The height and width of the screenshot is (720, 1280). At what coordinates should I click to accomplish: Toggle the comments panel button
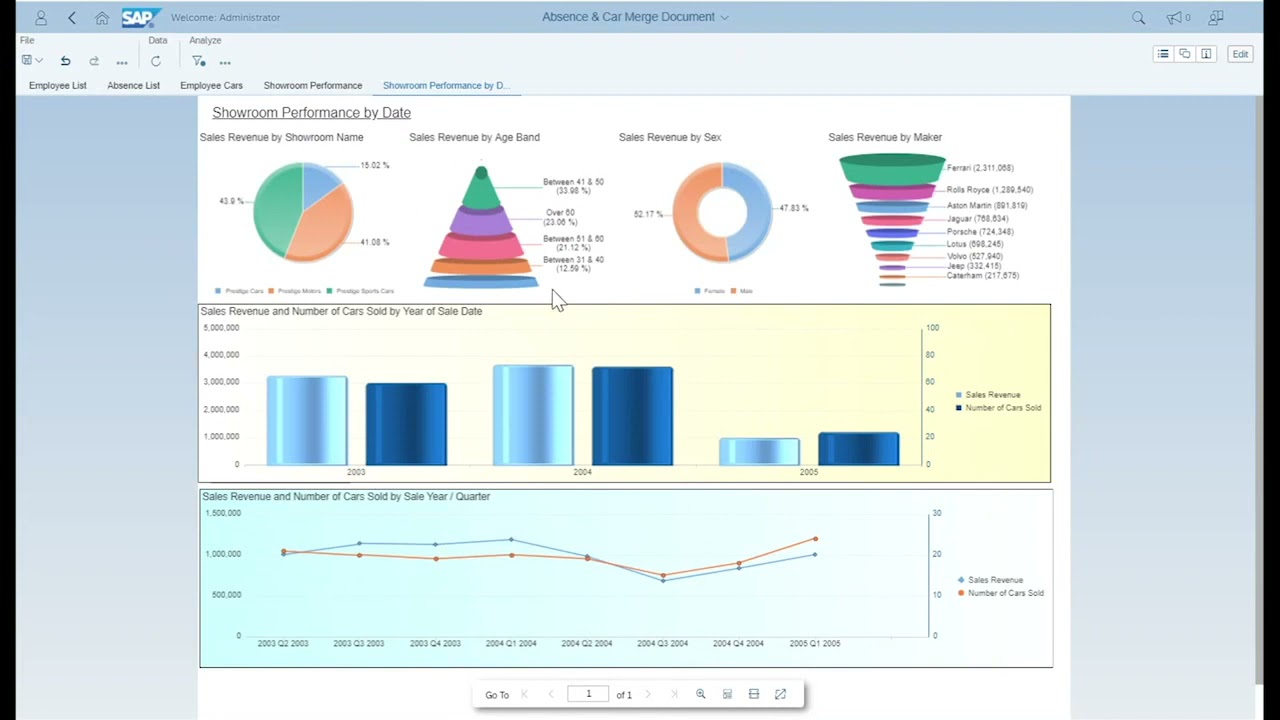point(1184,54)
